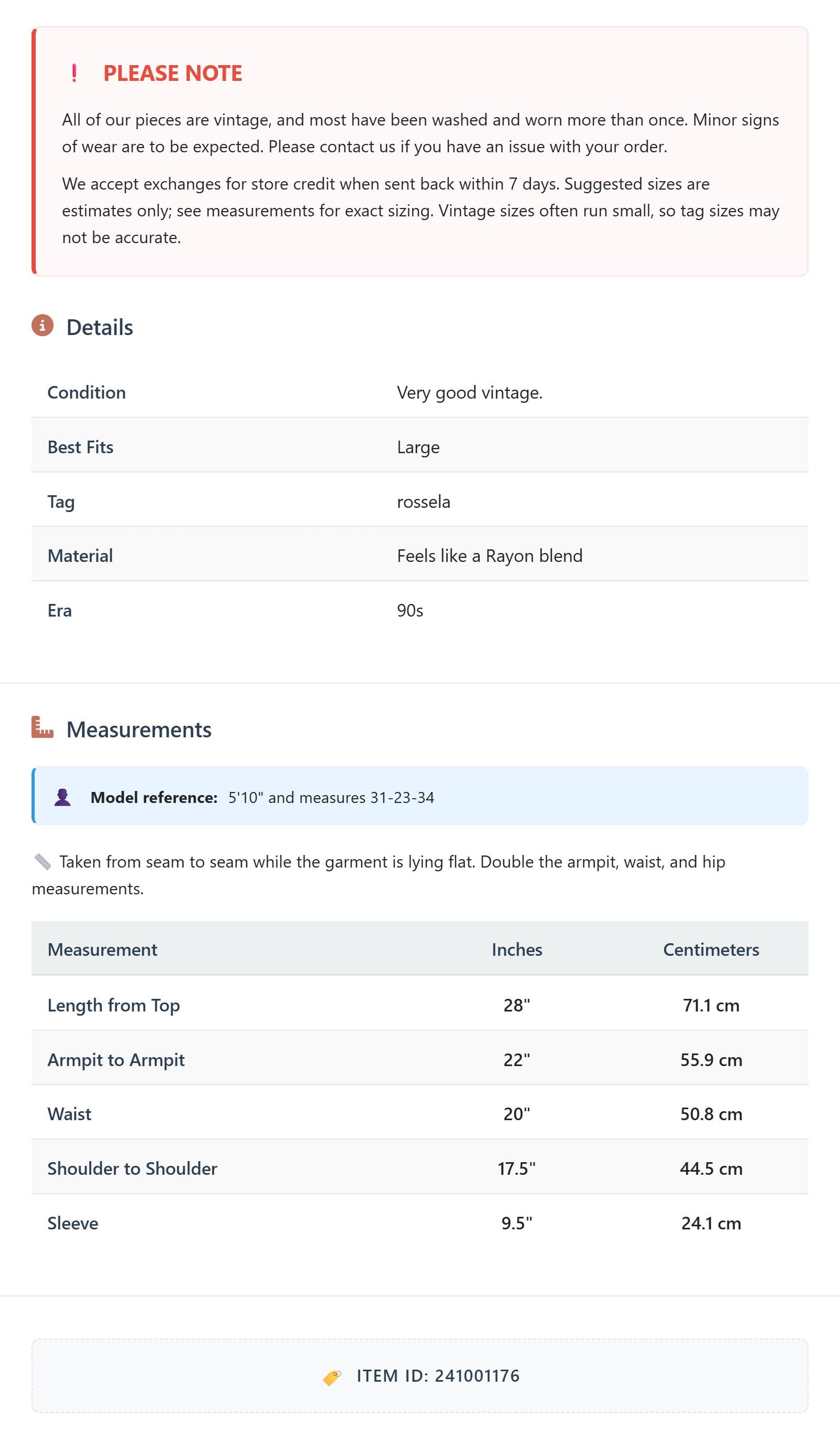Click the Tag value rossela
The image size is (840, 1440).
coord(424,502)
